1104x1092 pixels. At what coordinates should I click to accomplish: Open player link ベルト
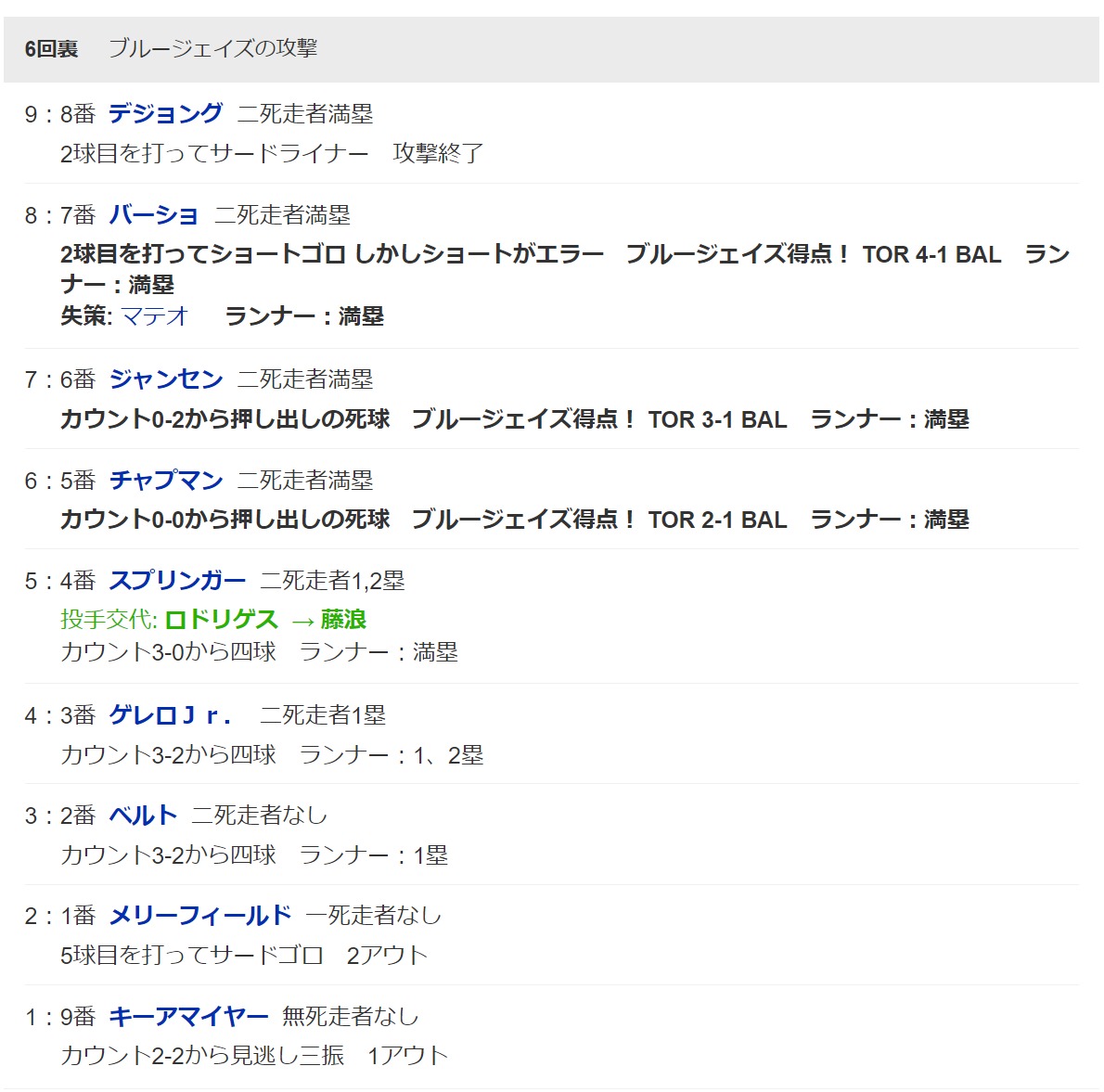click(x=143, y=816)
